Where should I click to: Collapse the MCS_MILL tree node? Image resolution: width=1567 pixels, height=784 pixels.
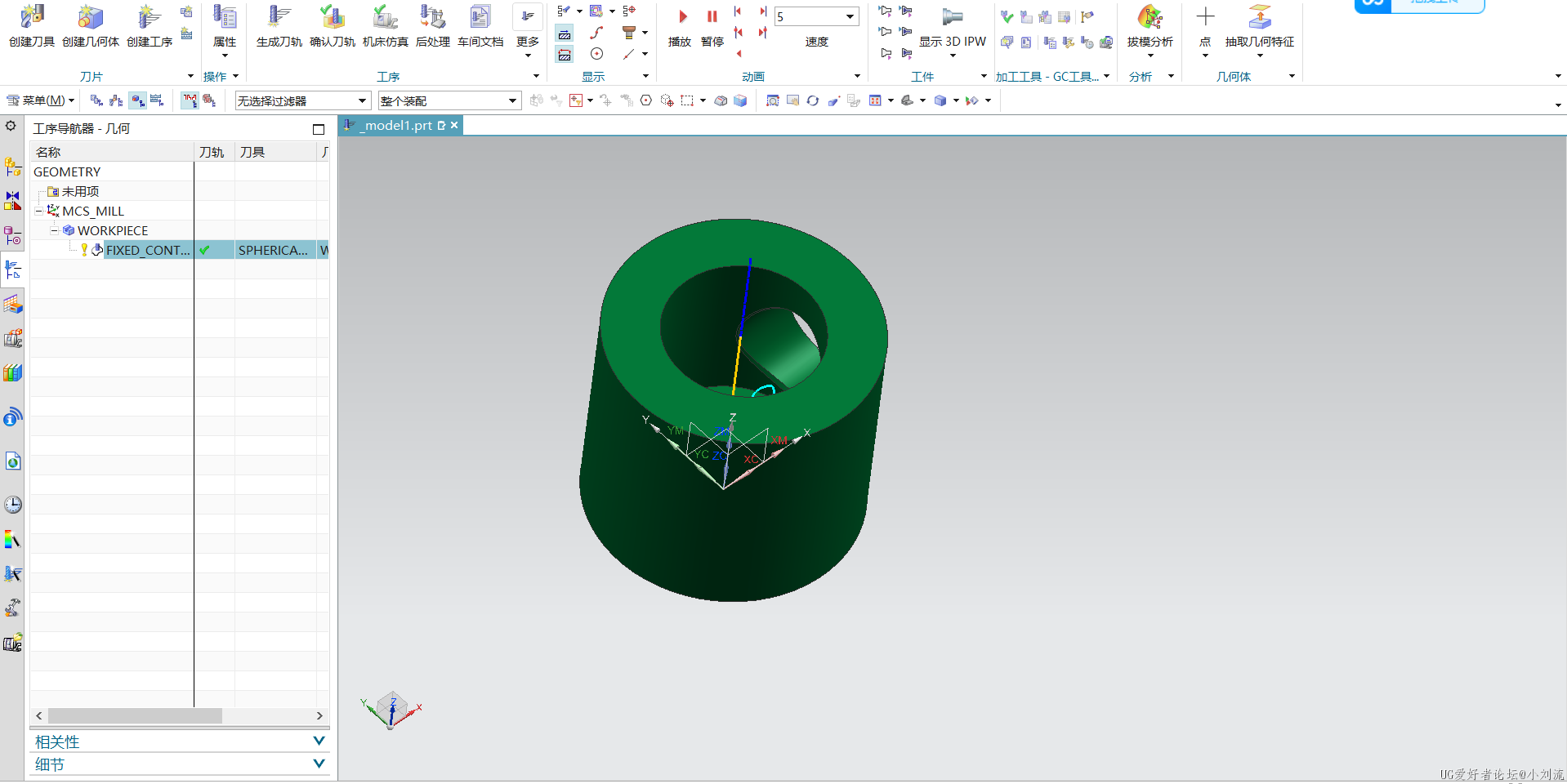38,211
